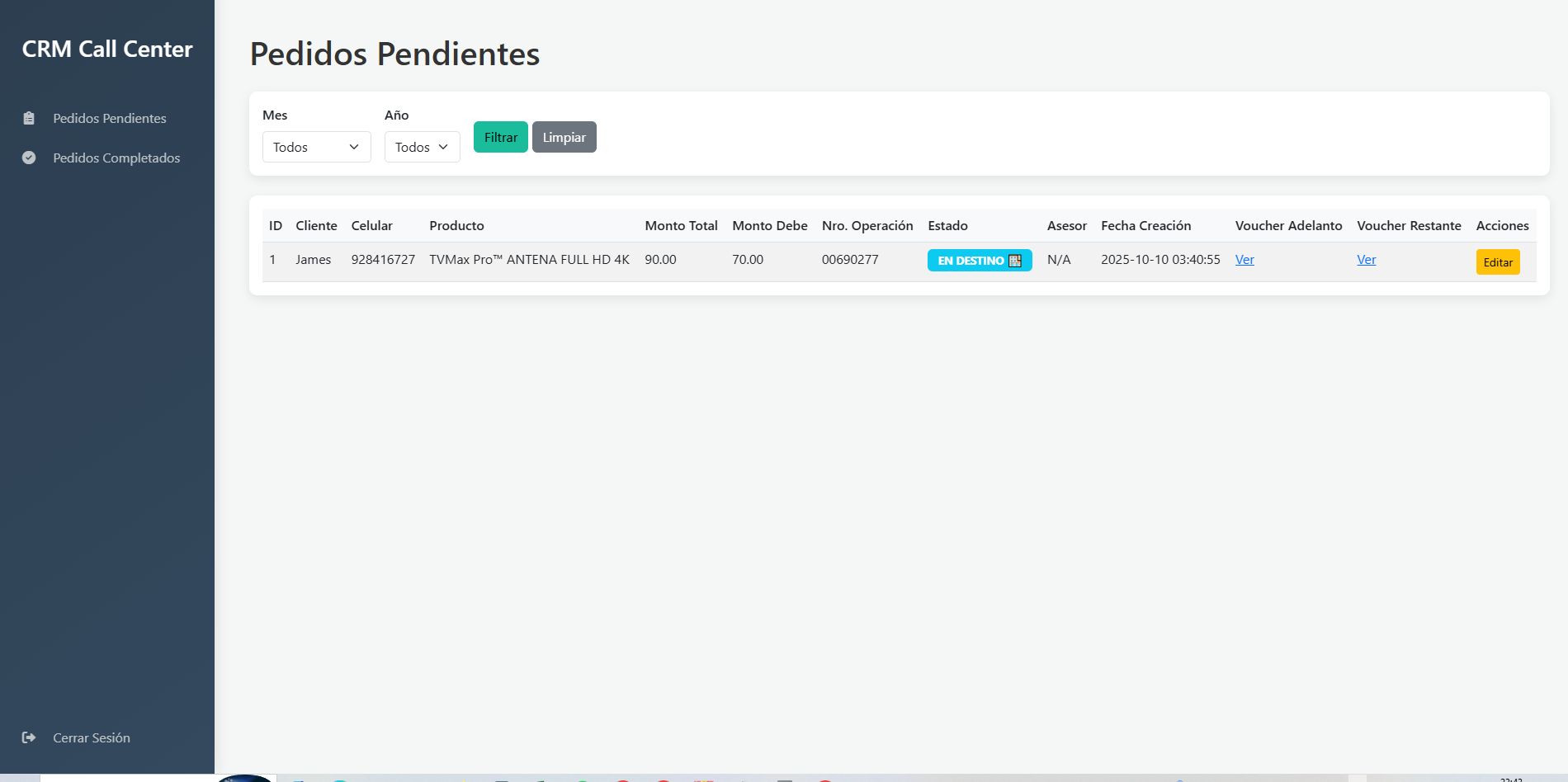Viewport: 1568px width, 782px height.
Task: Click the Monto Total column header
Action: tap(681, 225)
